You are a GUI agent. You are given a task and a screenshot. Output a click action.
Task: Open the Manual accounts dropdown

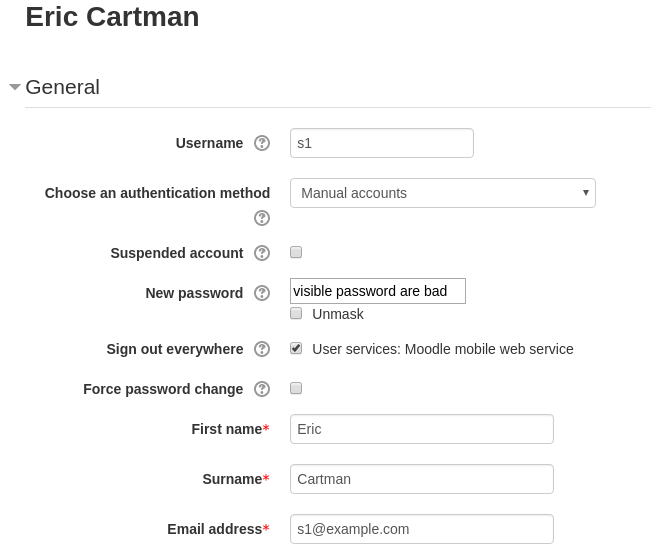tap(443, 193)
